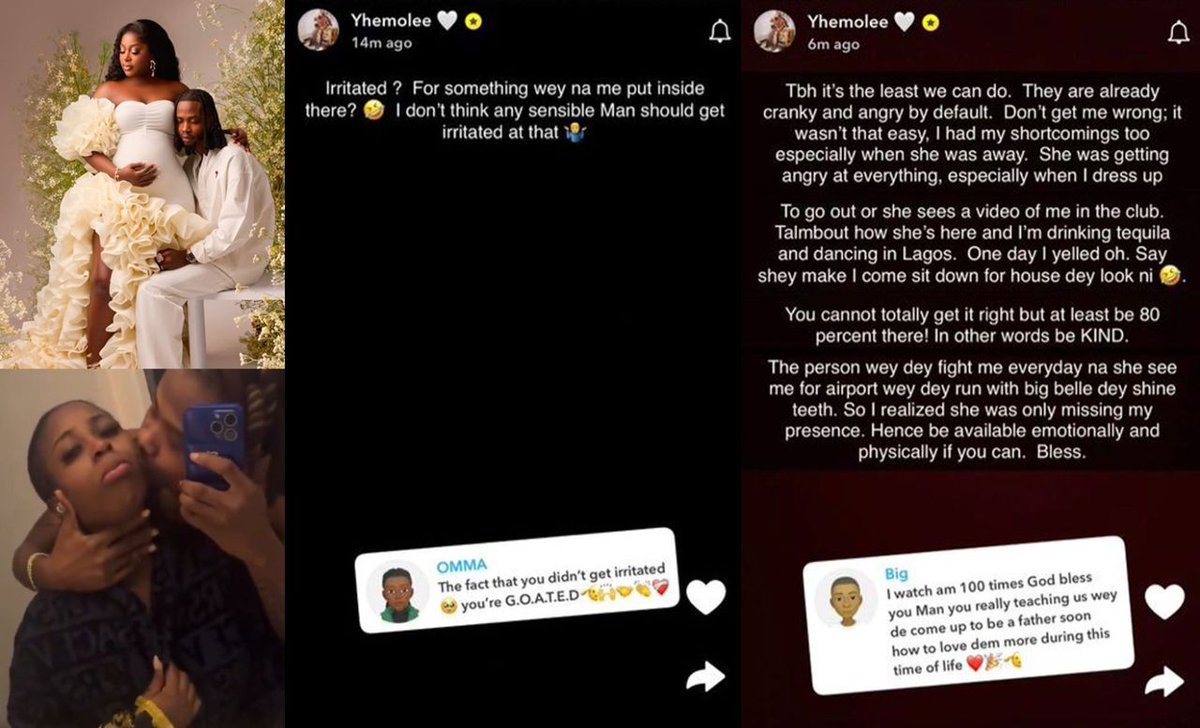Open Yhemolee's profile avatar on the 14m story
Viewport: 1200px width, 728px height.
319,30
